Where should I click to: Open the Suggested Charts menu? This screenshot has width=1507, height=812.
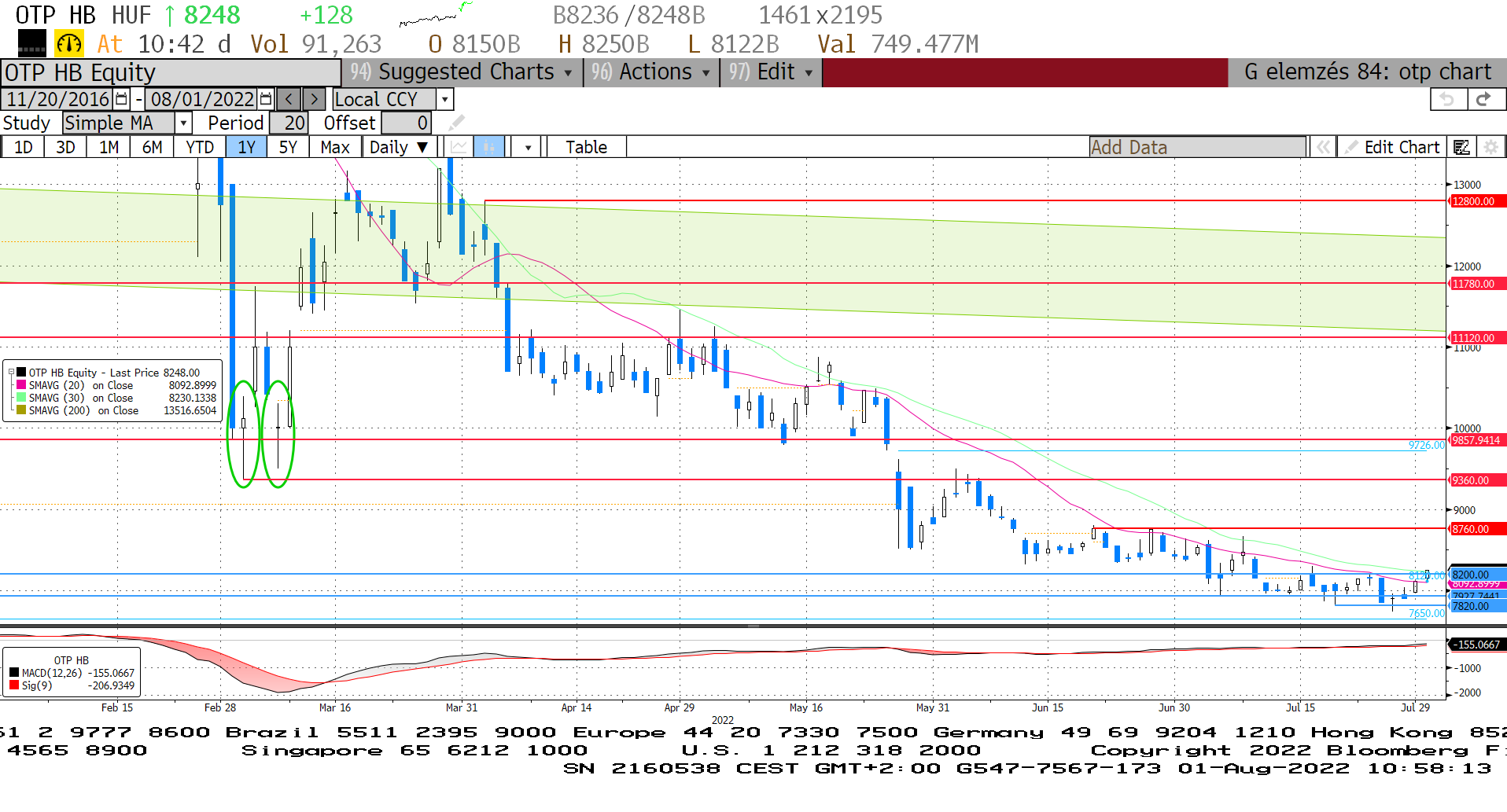pos(462,72)
